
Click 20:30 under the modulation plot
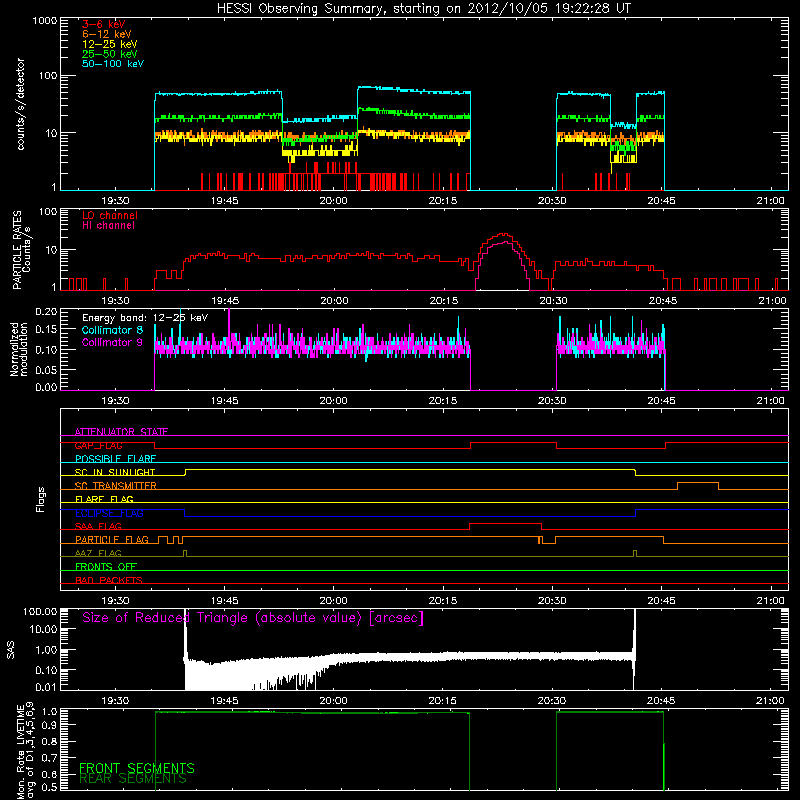click(552, 401)
